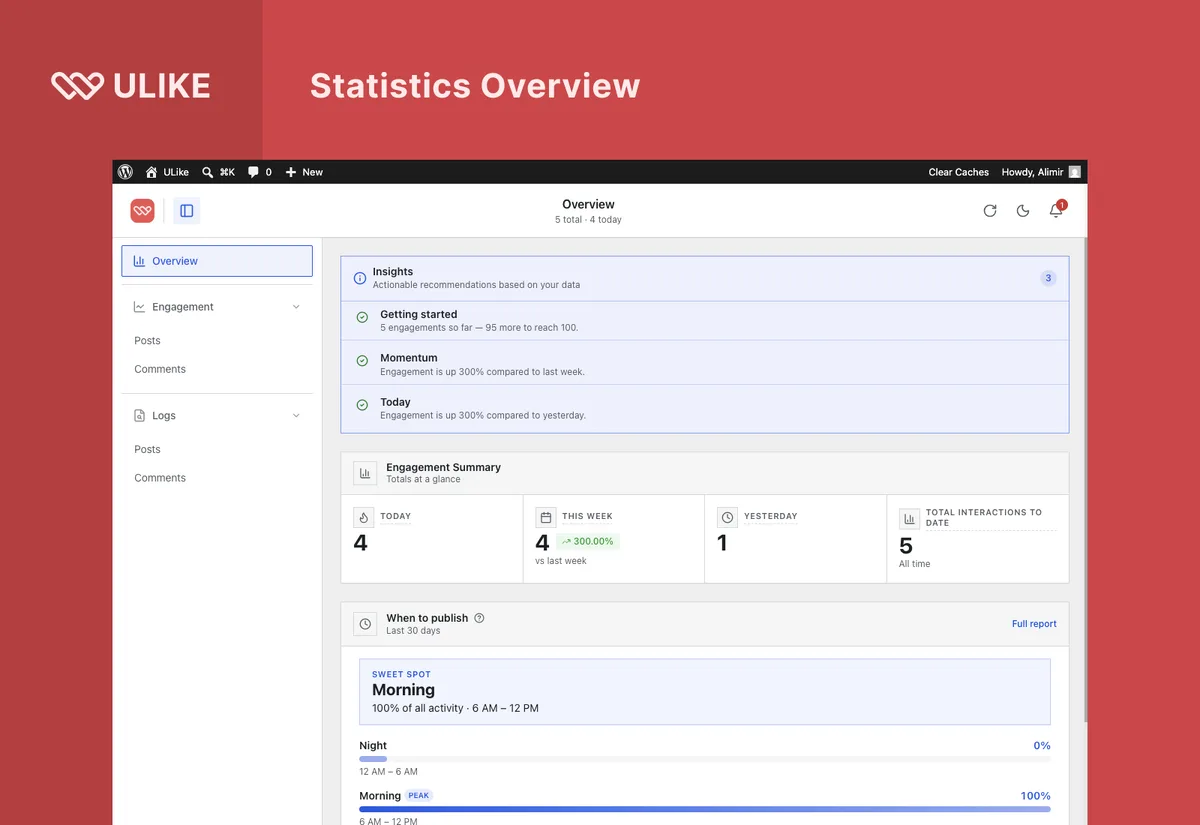This screenshot has width=1200, height=825.
Task: Click 'vs last week' text
Action: coord(561,561)
